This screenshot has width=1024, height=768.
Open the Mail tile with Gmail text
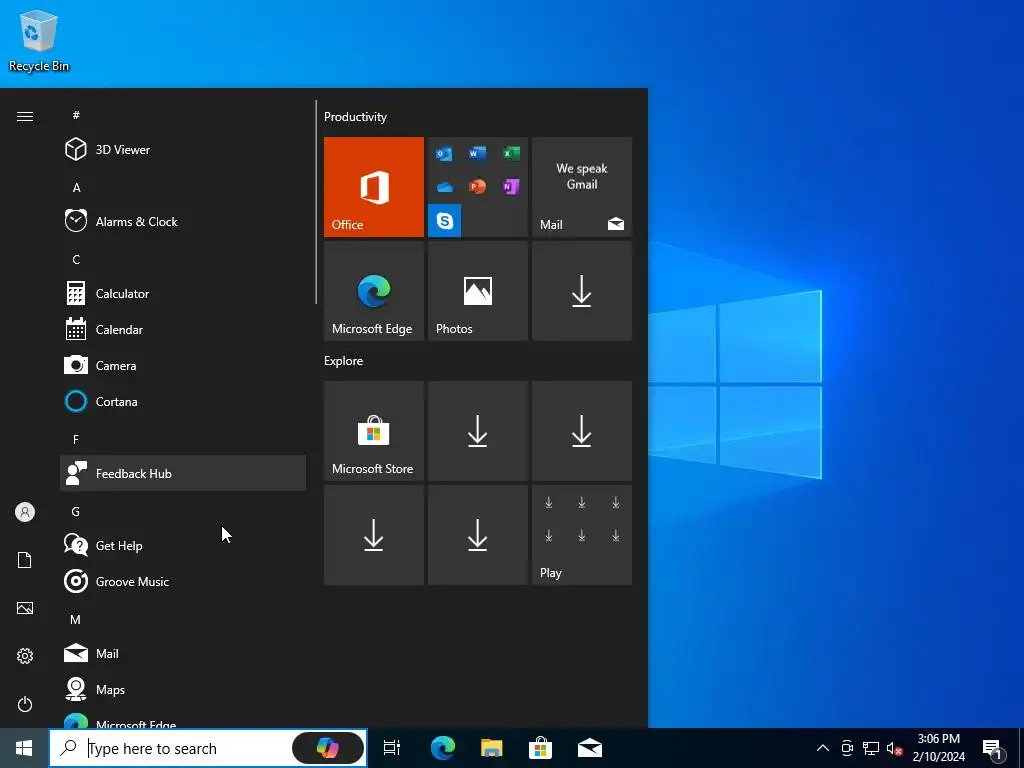(582, 187)
